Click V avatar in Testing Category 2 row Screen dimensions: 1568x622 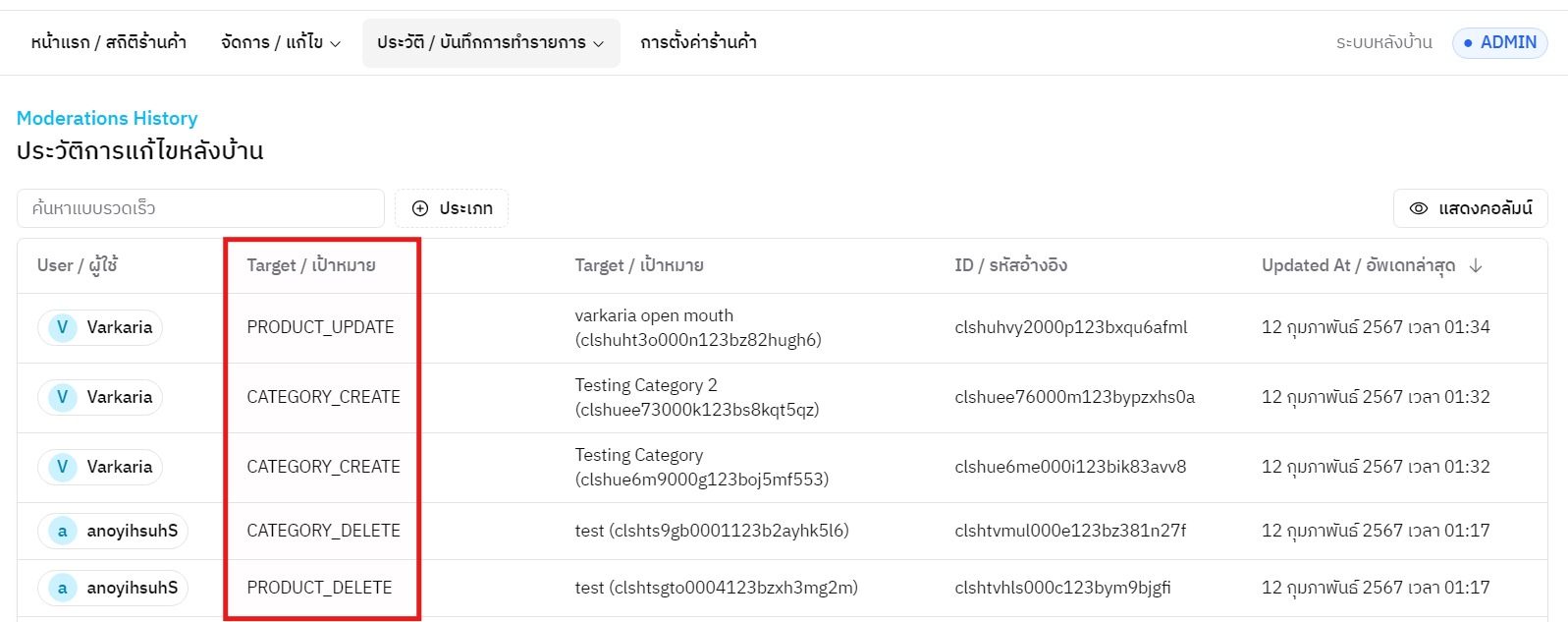(x=62, y=397)
